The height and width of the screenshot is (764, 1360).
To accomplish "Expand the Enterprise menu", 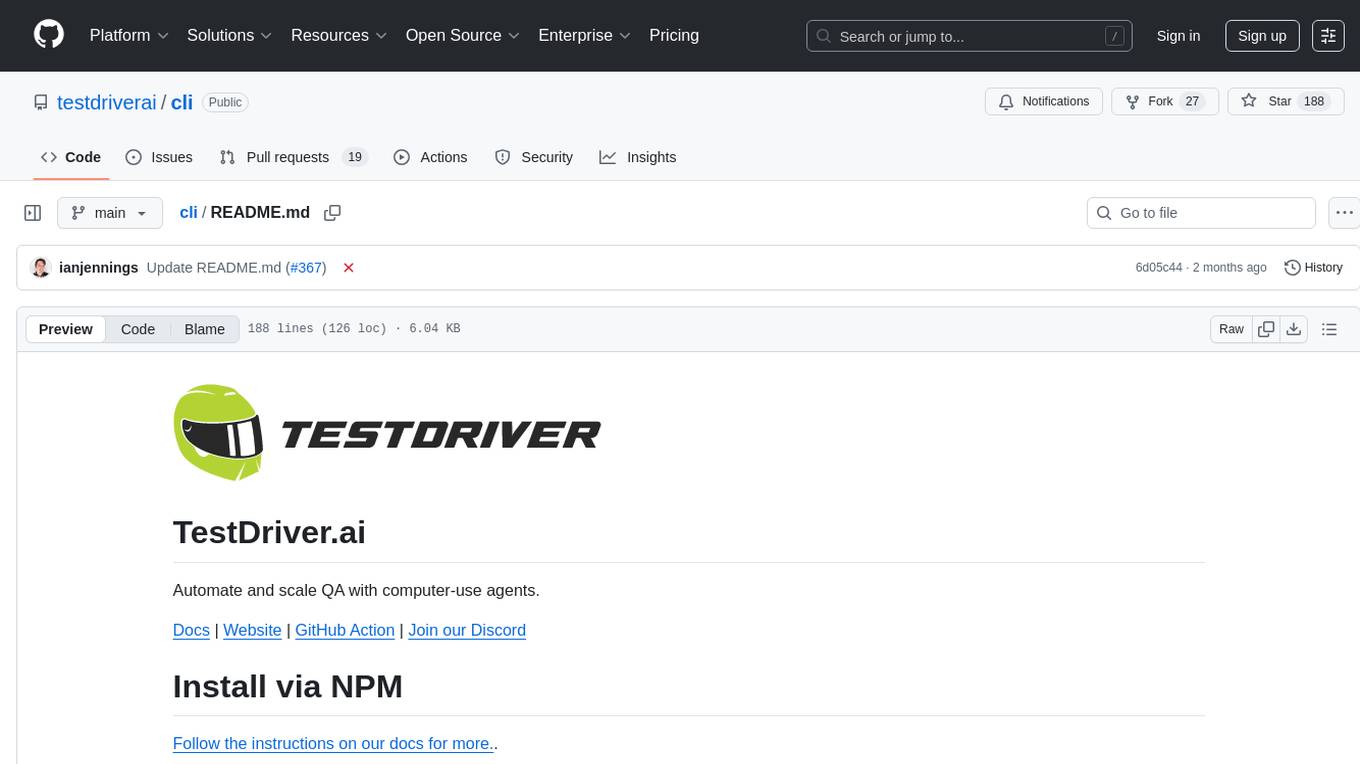I will pyautogui.click(x=585, y=35).
